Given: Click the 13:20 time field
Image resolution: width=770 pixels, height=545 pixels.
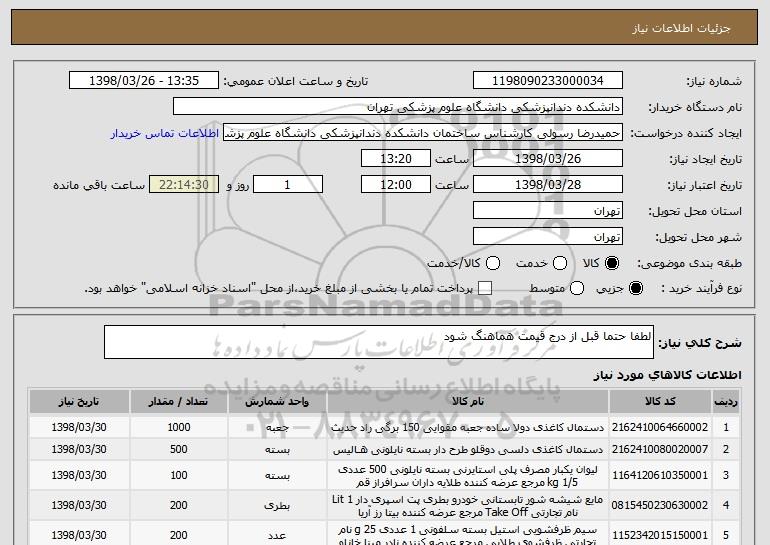Looking at the screenshot, I should (396, 159).
